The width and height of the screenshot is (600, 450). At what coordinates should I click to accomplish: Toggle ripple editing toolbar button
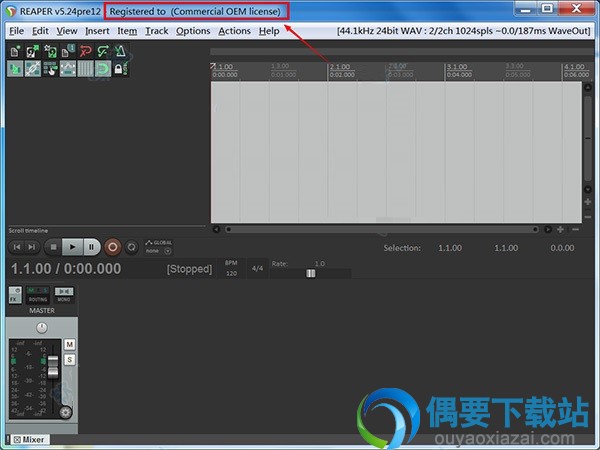tap(50, 69)
